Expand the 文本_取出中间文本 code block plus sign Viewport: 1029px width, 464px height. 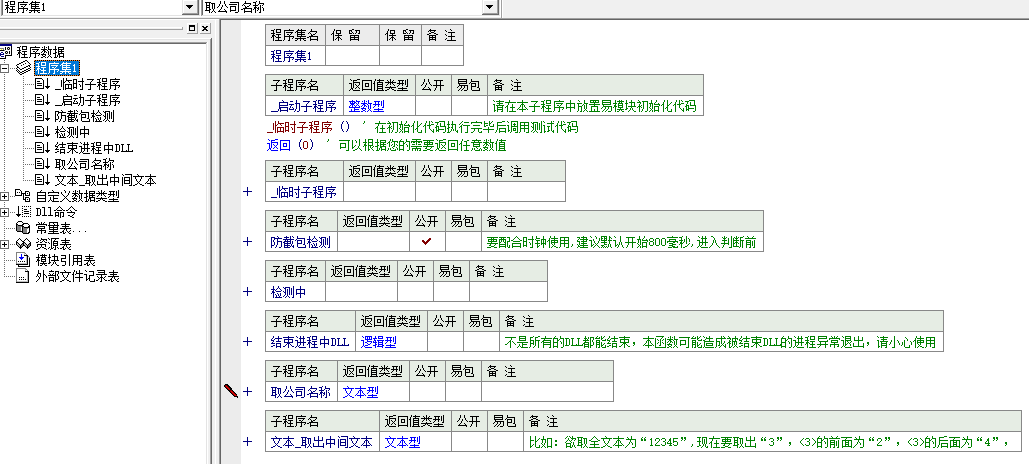[x=247, y=442]
